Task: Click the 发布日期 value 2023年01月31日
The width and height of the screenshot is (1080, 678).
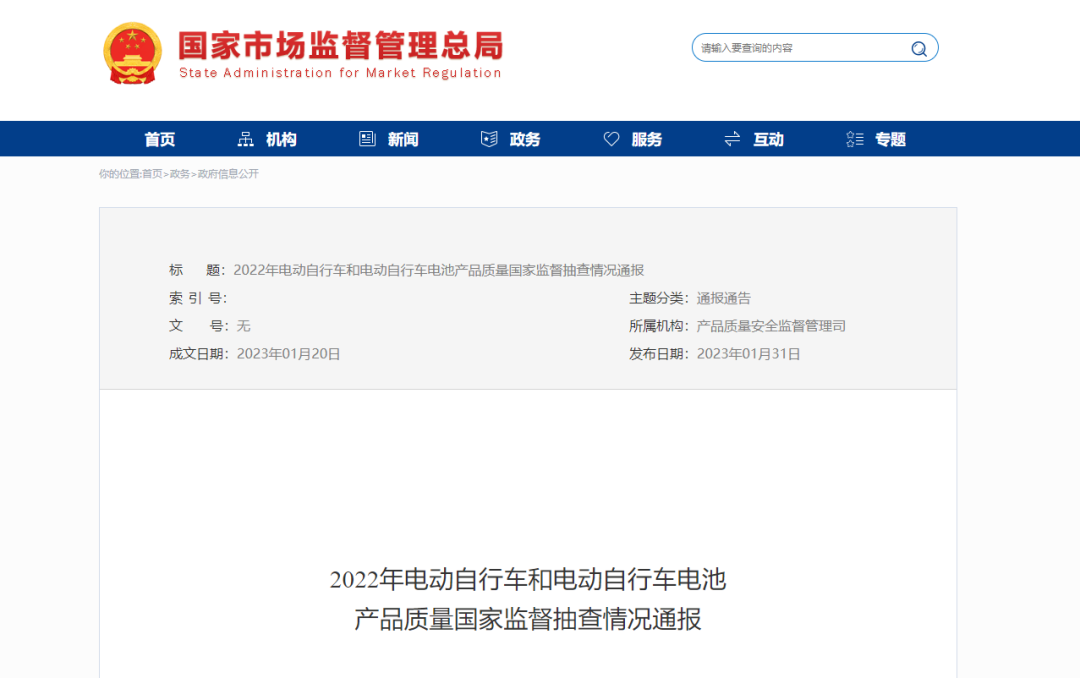Action: coord(748,354)
